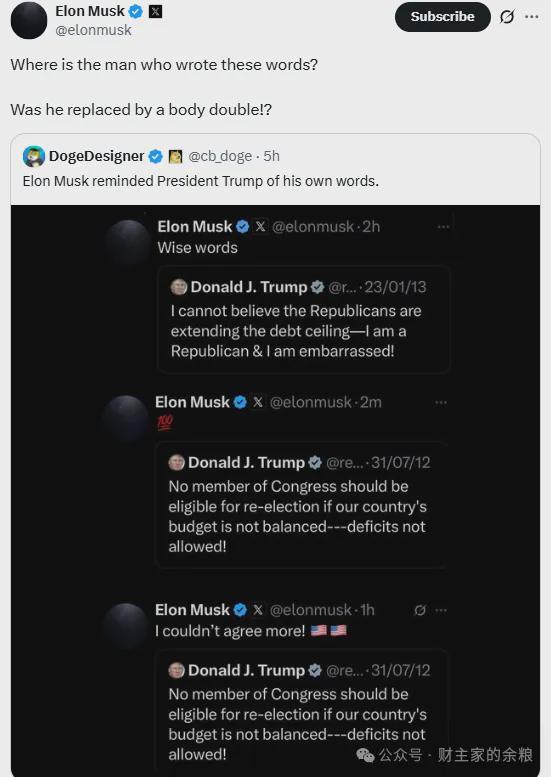Open the @cb_doge handle
This screenshot has width=551, height=777.
[x=220, y=157]
